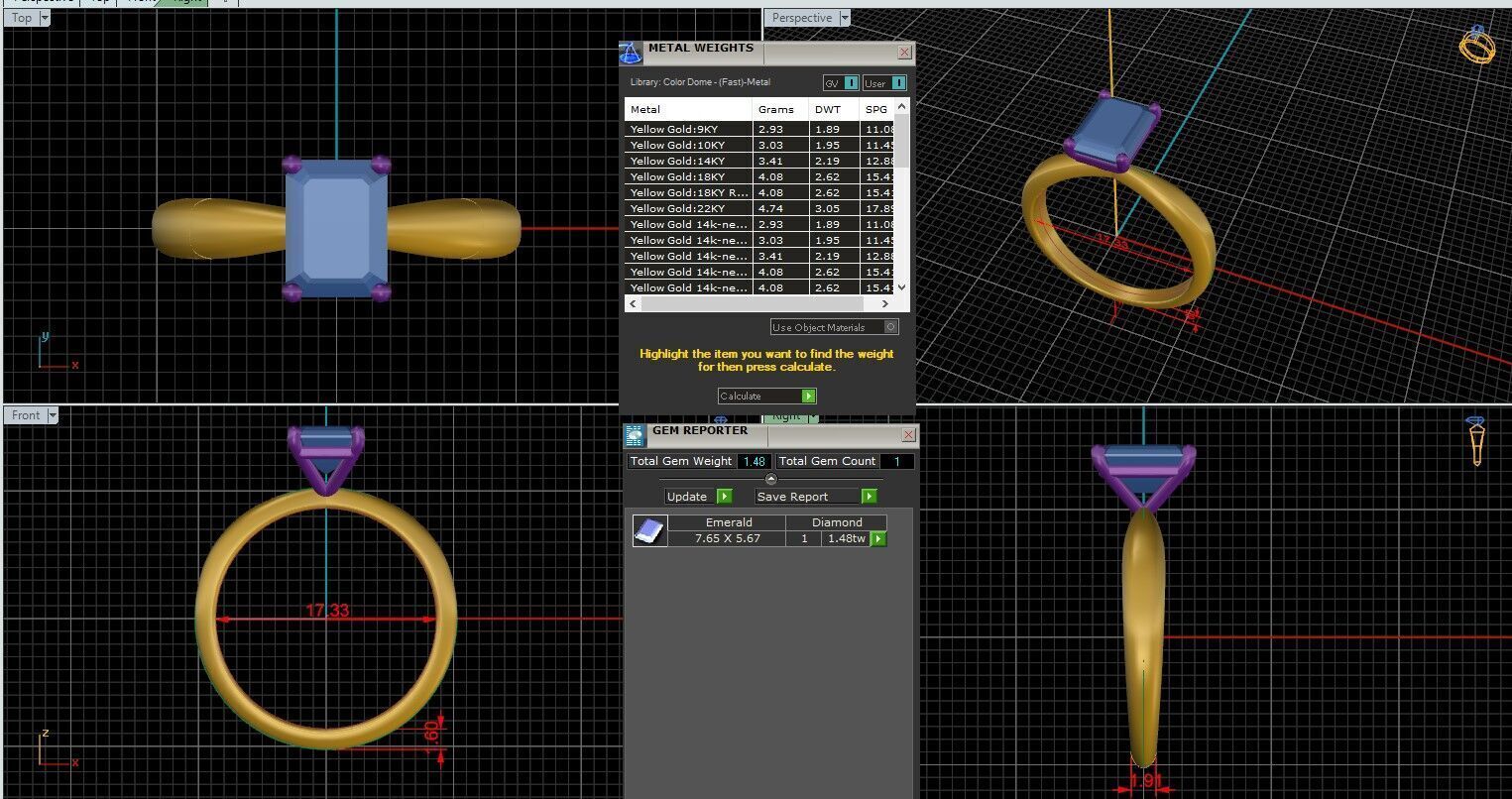
Task: Select the Yellow Gold:18KY row
Action: pyautogui.click(x=759, y=176)
